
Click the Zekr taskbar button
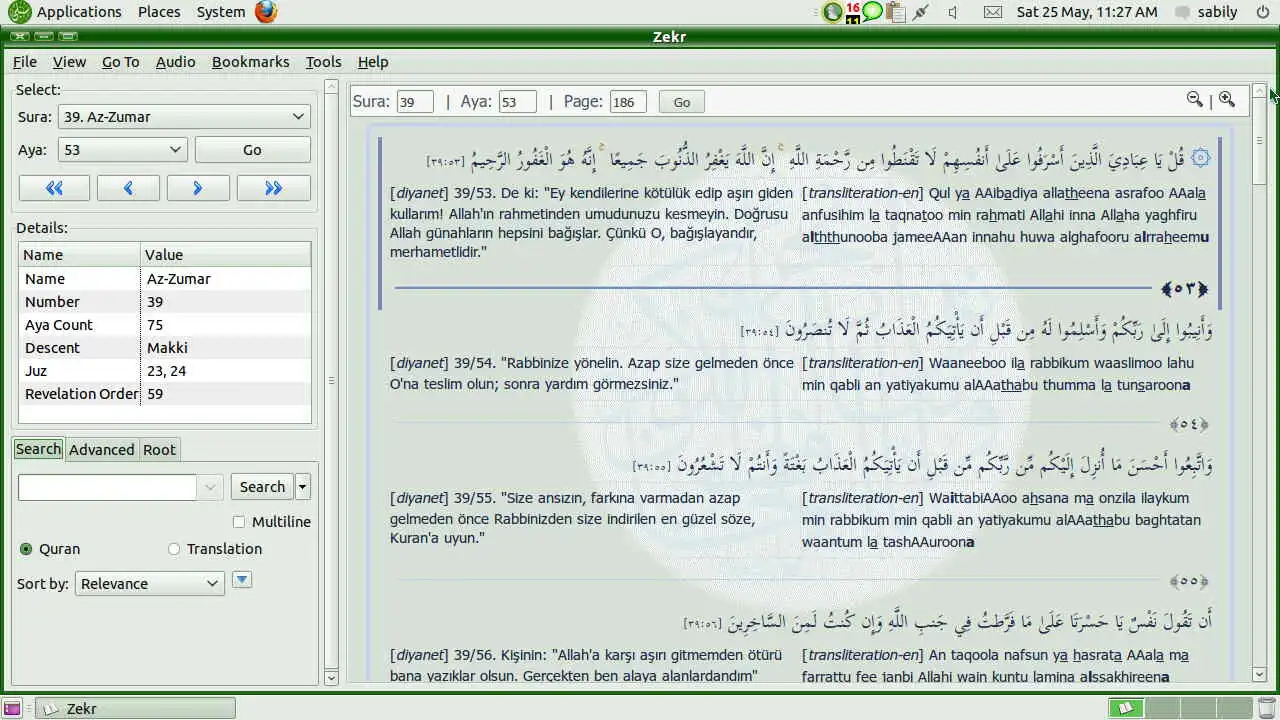click(x=136, y=708)
